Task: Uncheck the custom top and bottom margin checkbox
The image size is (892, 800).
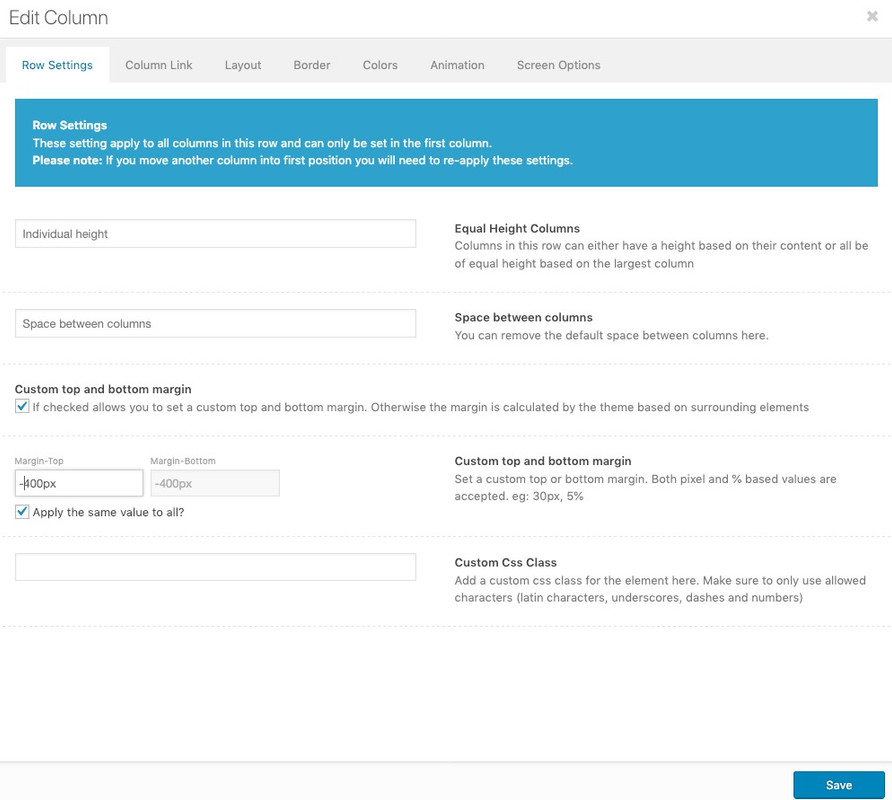Action: [22, 406]
